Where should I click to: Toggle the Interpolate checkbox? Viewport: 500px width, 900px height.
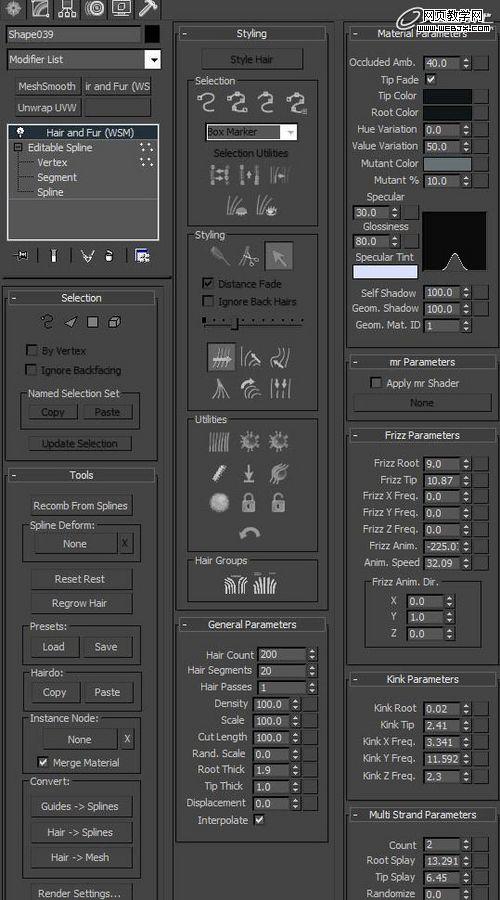pyautogui.click(x=259, y=820)
